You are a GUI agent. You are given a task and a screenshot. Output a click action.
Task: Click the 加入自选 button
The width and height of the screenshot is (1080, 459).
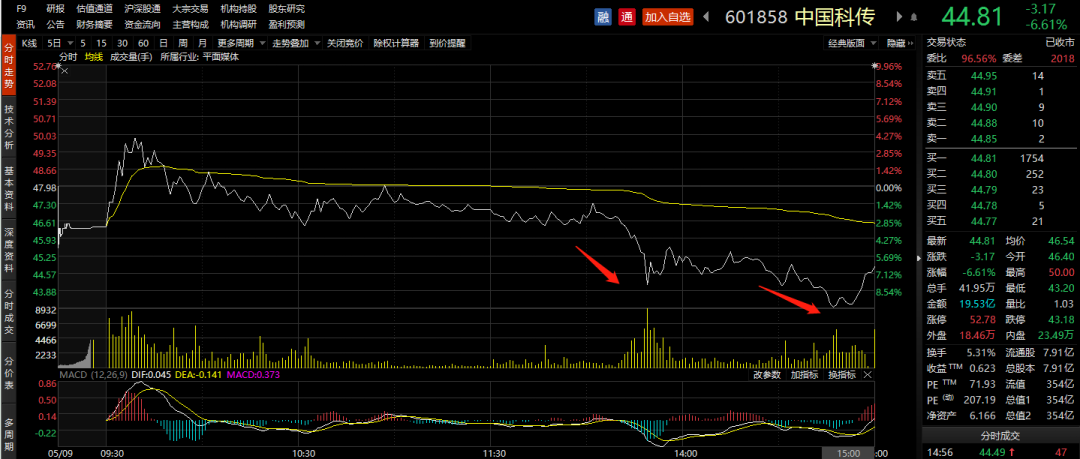(x=667, y=16)
